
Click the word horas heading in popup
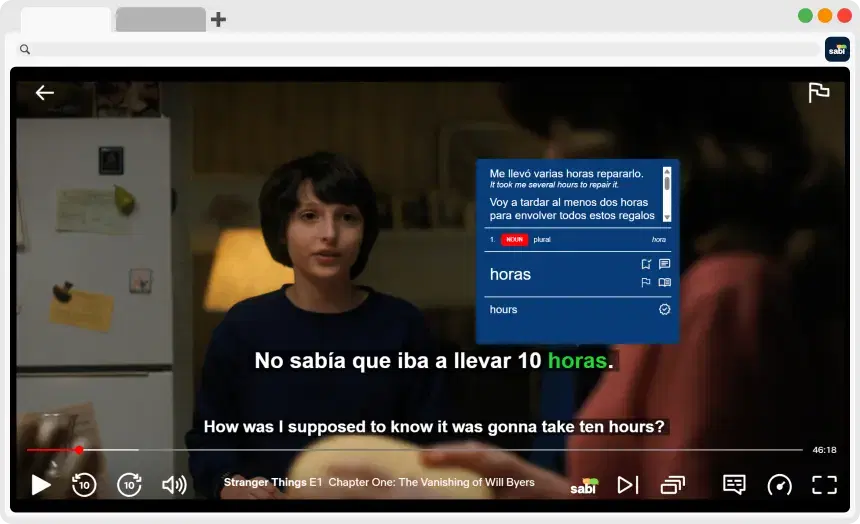(x=510, y=274)
